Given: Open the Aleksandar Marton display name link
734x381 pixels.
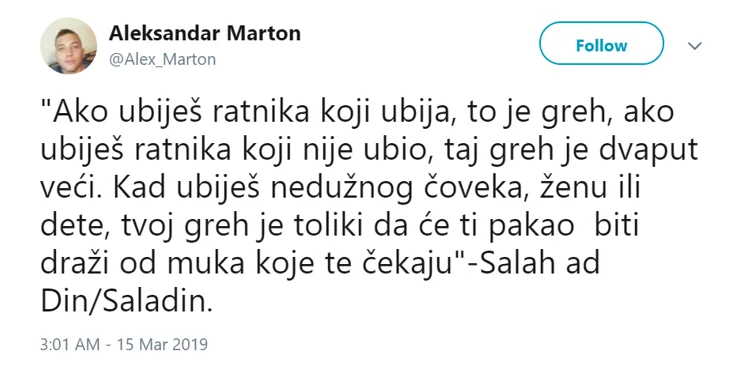Looking at the screenshot, I should 205,33.
